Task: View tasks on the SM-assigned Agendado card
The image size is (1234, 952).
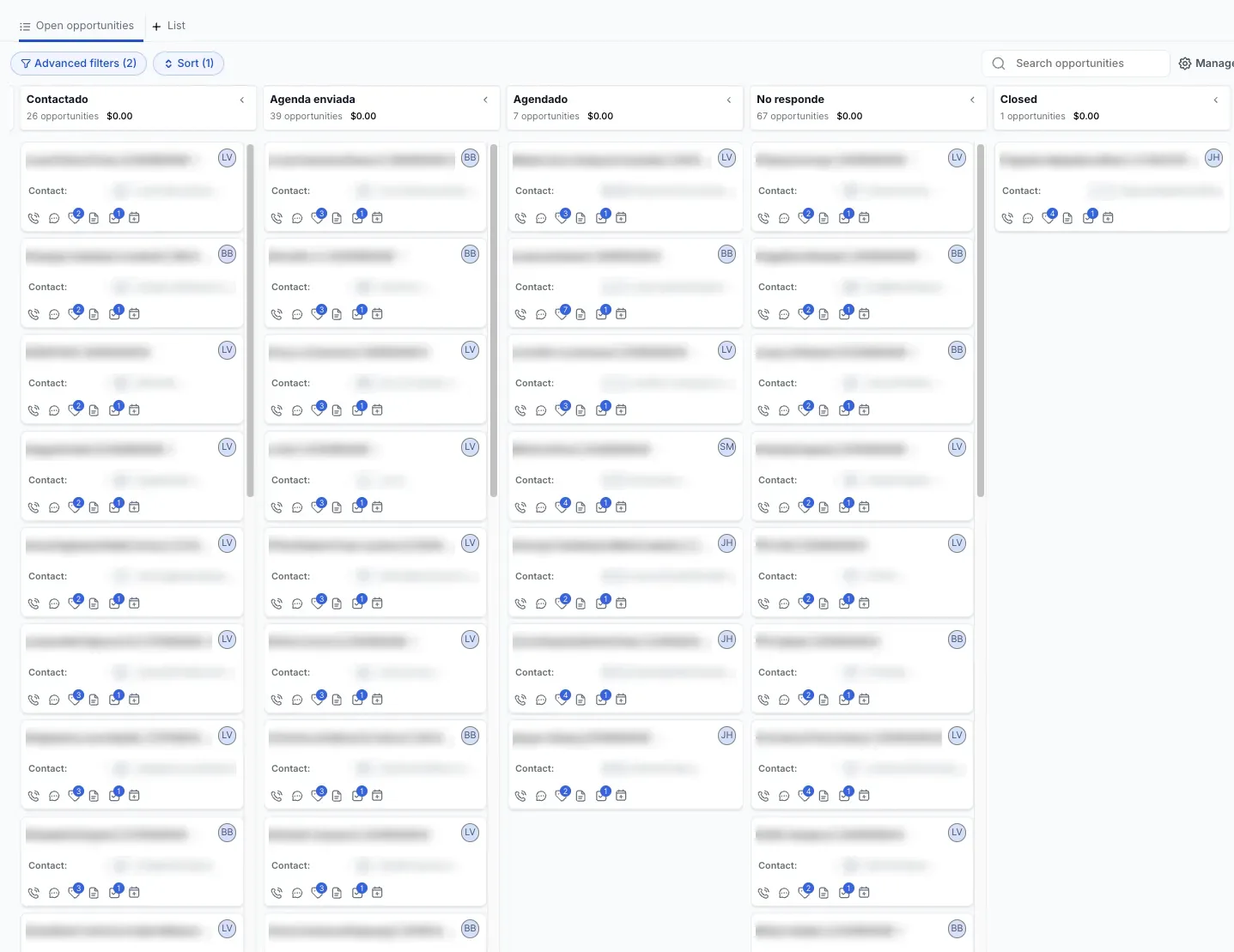Action: pyautogui.click(x=602, y=506)
